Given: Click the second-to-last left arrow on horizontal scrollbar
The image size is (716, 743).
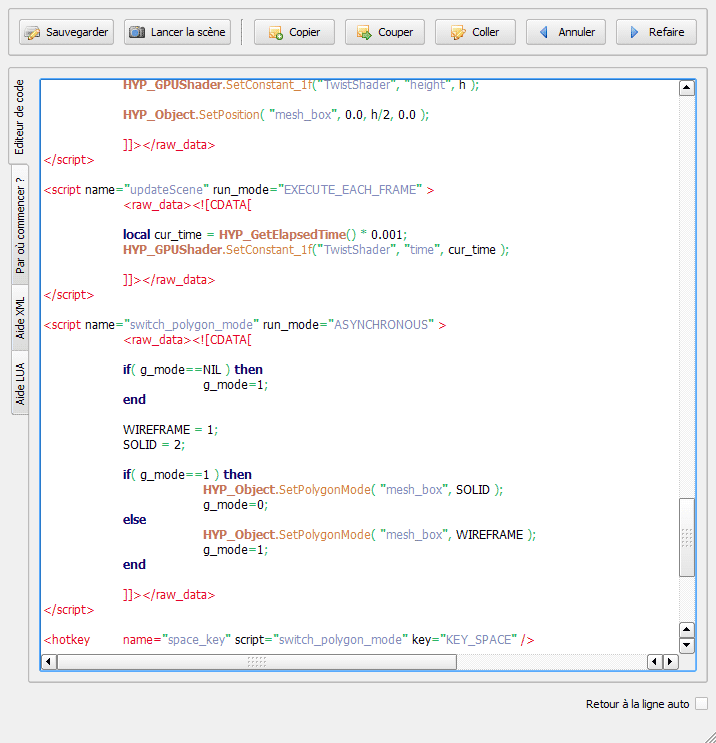Looking at the screenshot, I should pyautogui.click(x=655, y=661).
